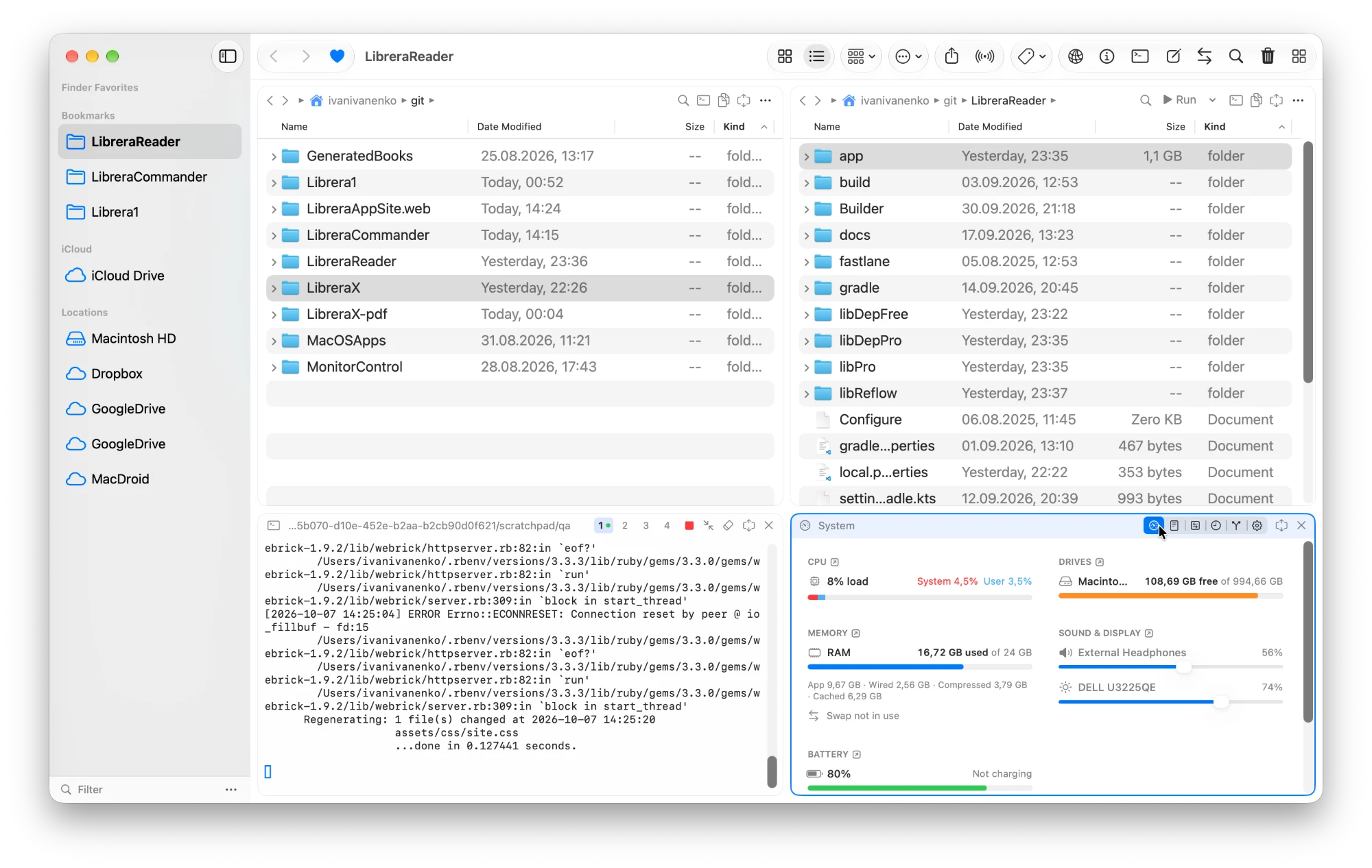Open the clock history icon in System panel

(1216, 526)
